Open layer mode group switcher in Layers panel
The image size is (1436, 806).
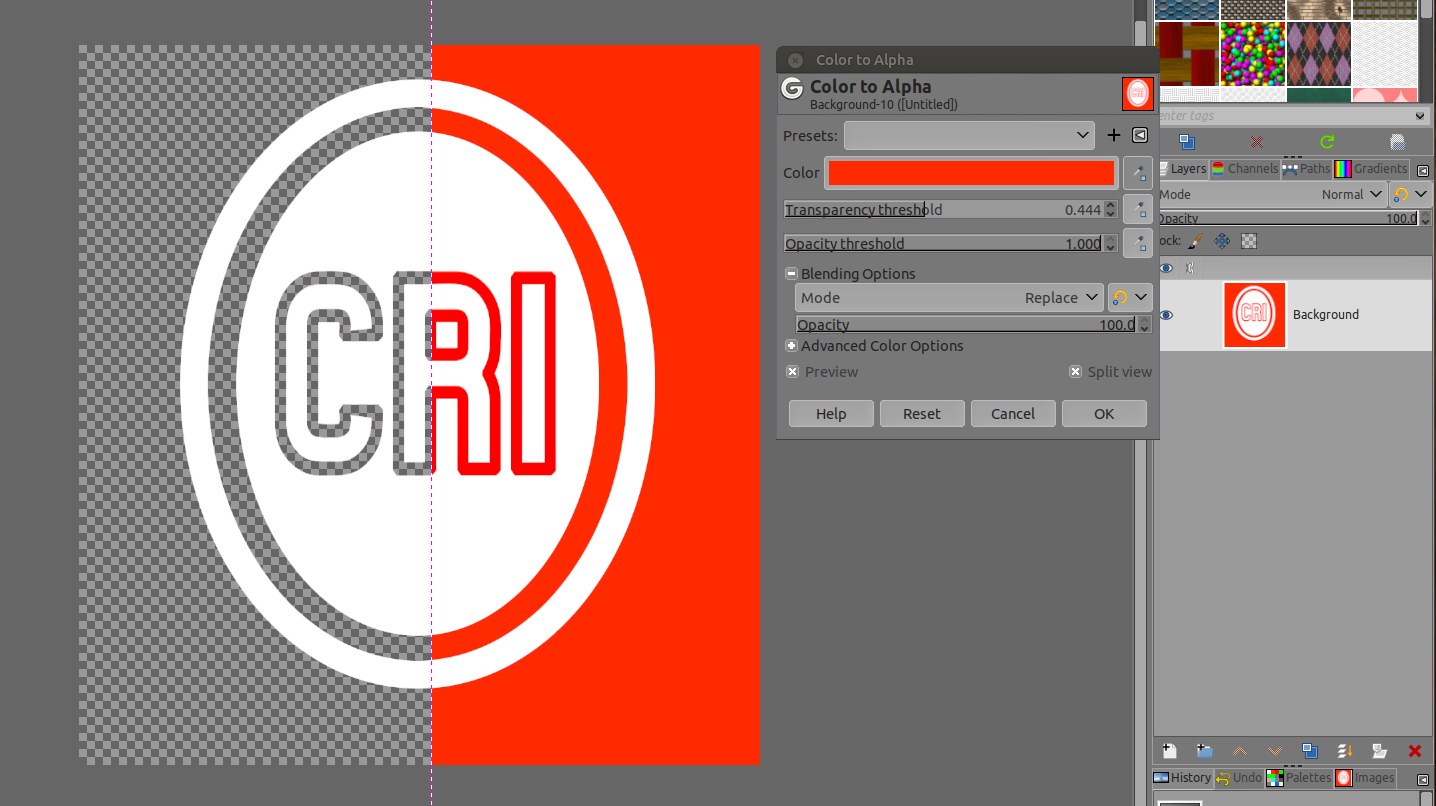point(1410,195)
